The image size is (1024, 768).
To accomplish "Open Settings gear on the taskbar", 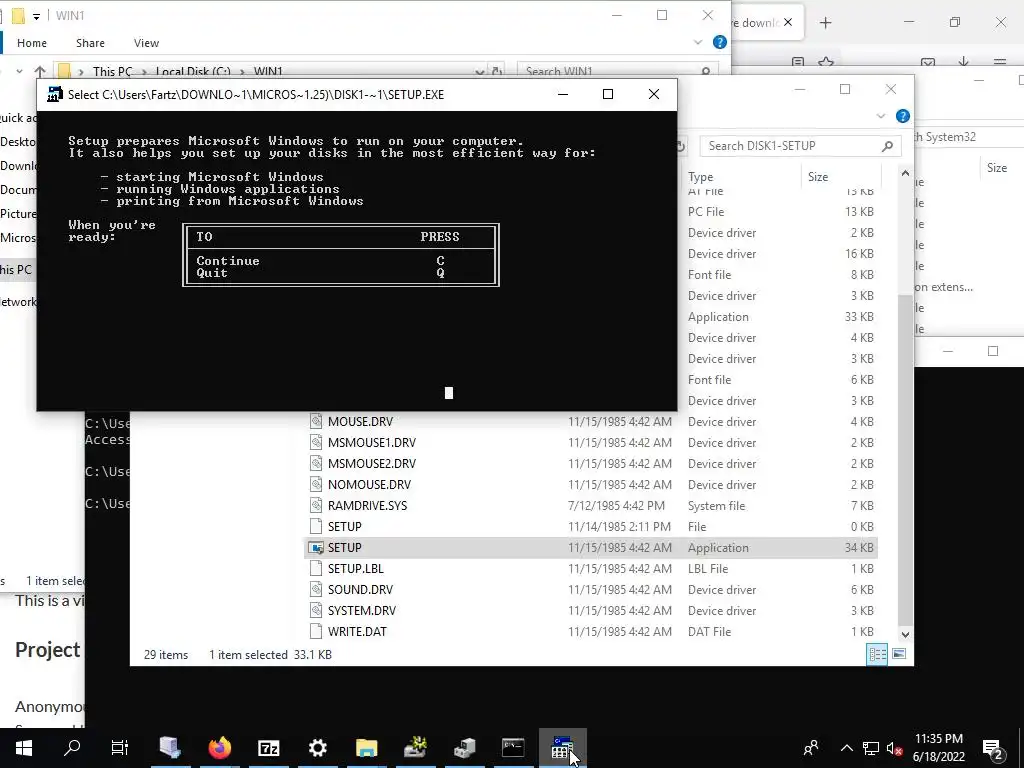I will [x=317, y=748].
